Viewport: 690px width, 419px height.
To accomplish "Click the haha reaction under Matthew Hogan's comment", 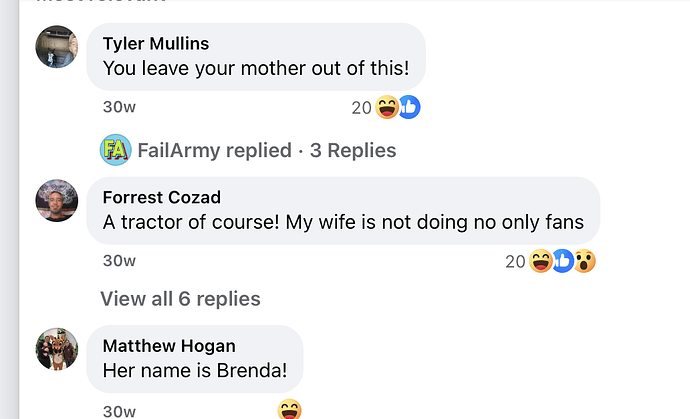I will coord(289,409).
